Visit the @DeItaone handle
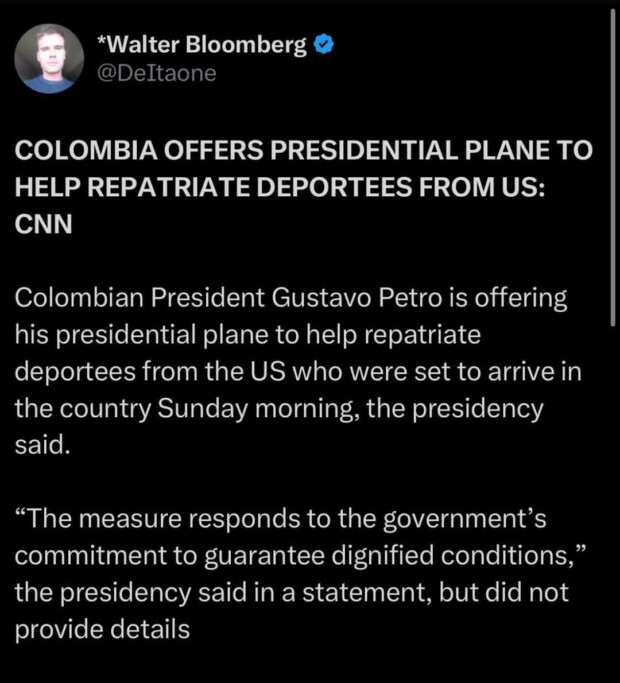 point(156,73)
